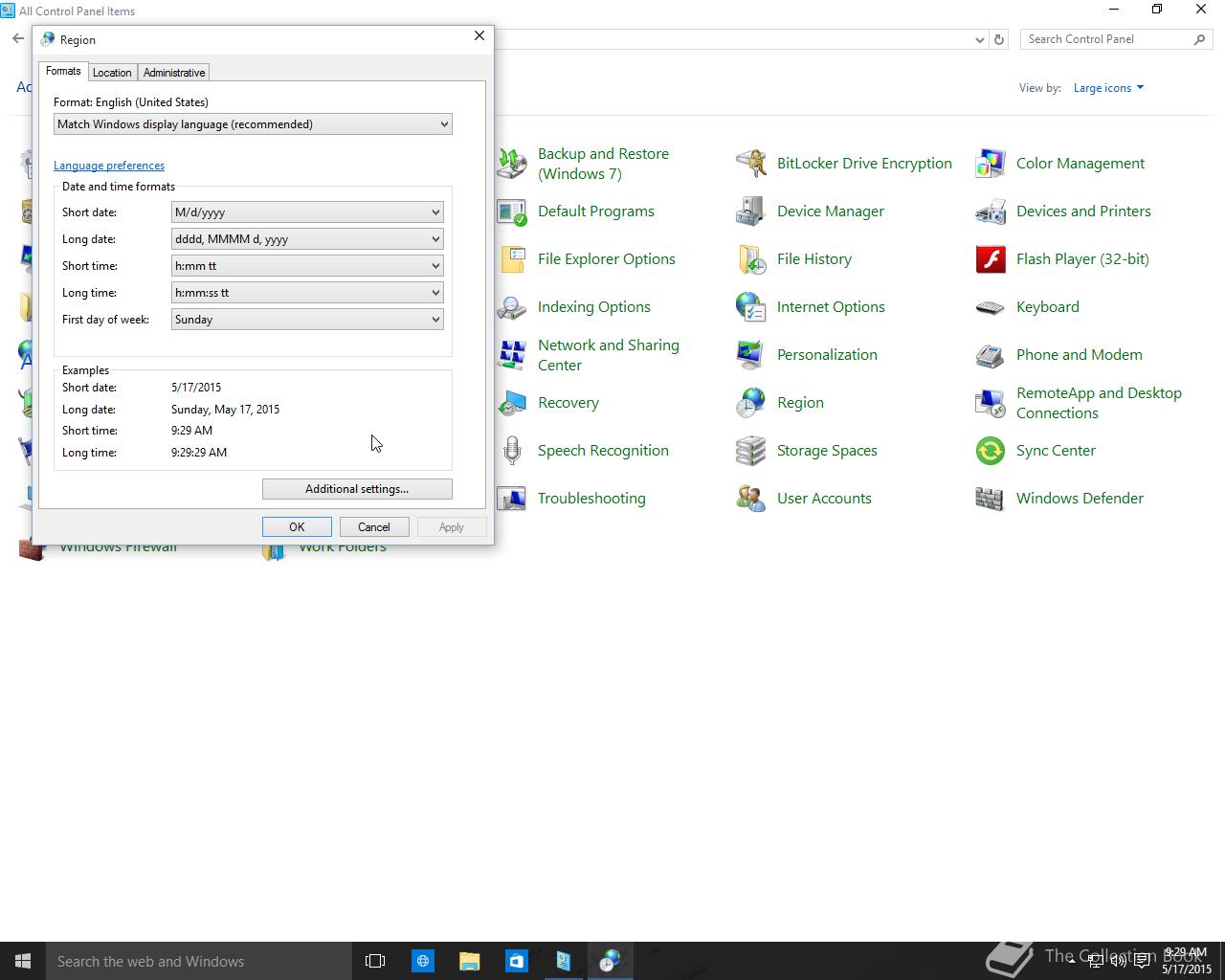The height and width of the screenshot is (980, 1225).
Task: Open the Region globe icon in Control Panel
Action: [751, 403]
